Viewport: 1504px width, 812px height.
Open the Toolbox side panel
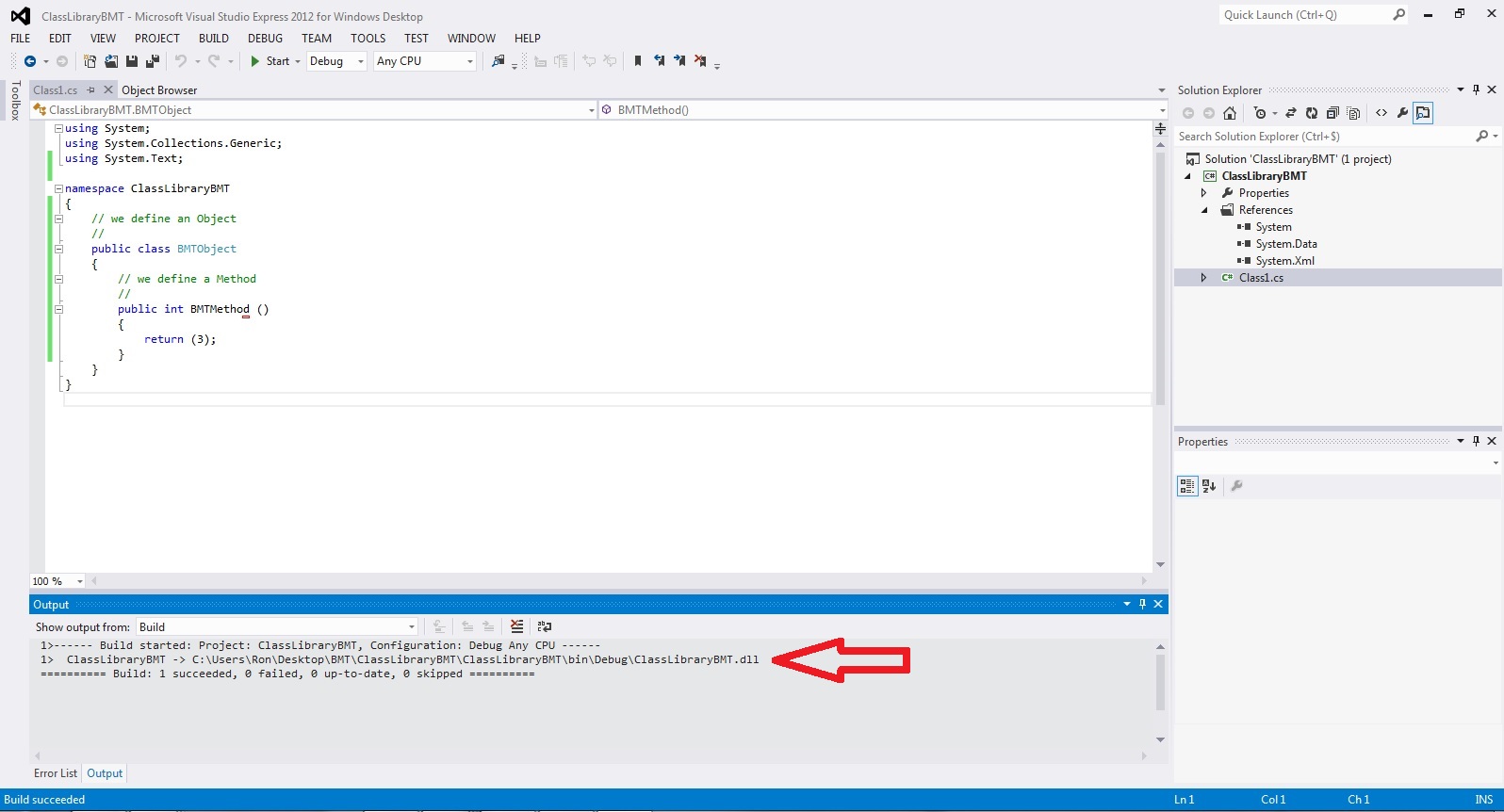(15, 101)
